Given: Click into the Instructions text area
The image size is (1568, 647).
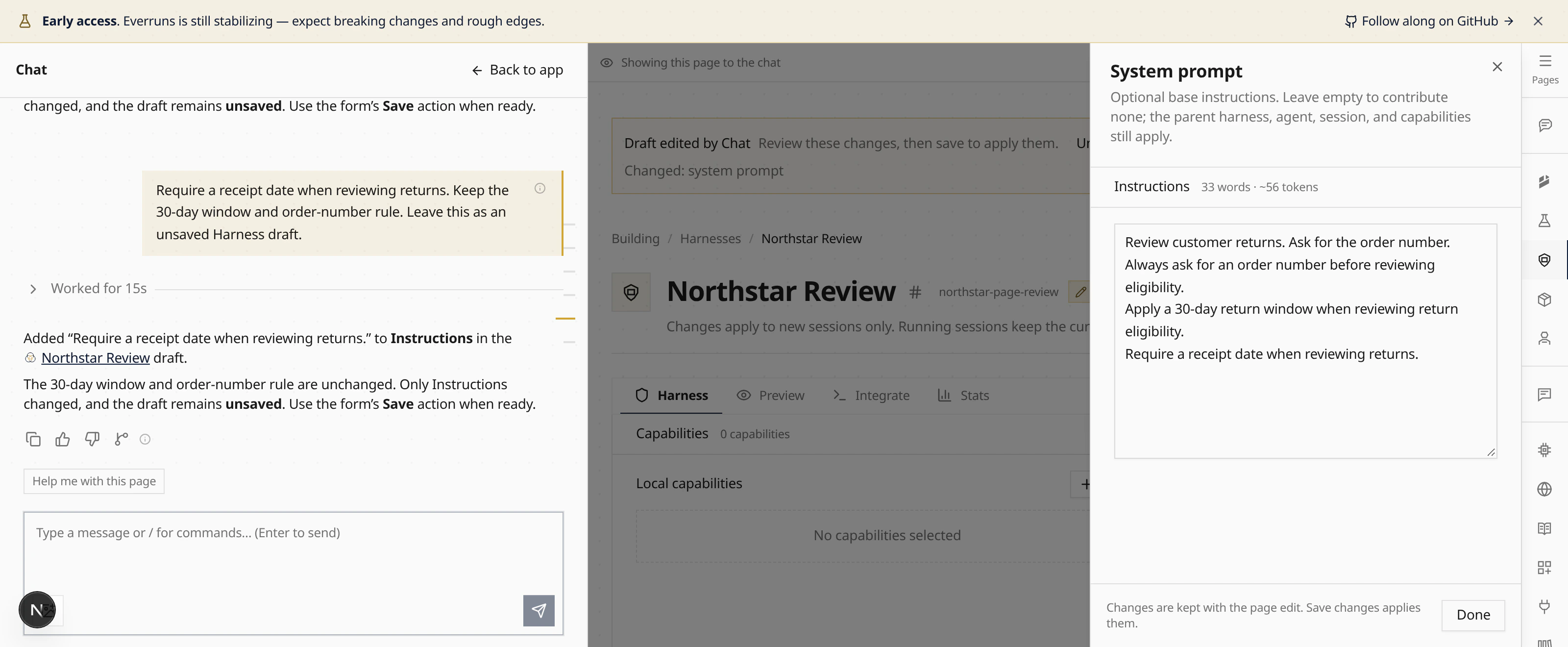Looking at the screenshot, I should pyautogui.click(x=1305, y=341).
